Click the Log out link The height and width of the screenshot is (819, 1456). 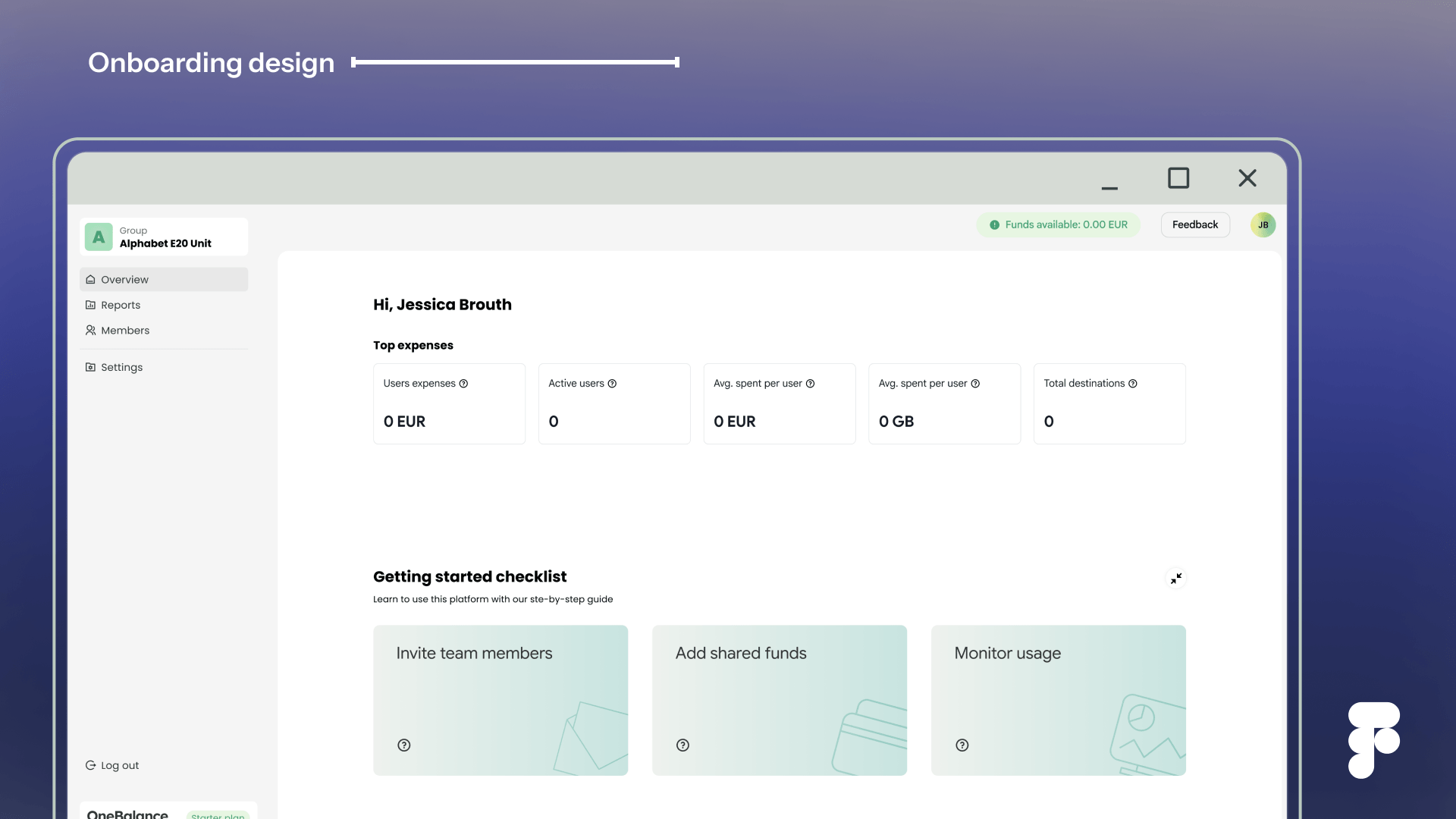coord(112,765)
